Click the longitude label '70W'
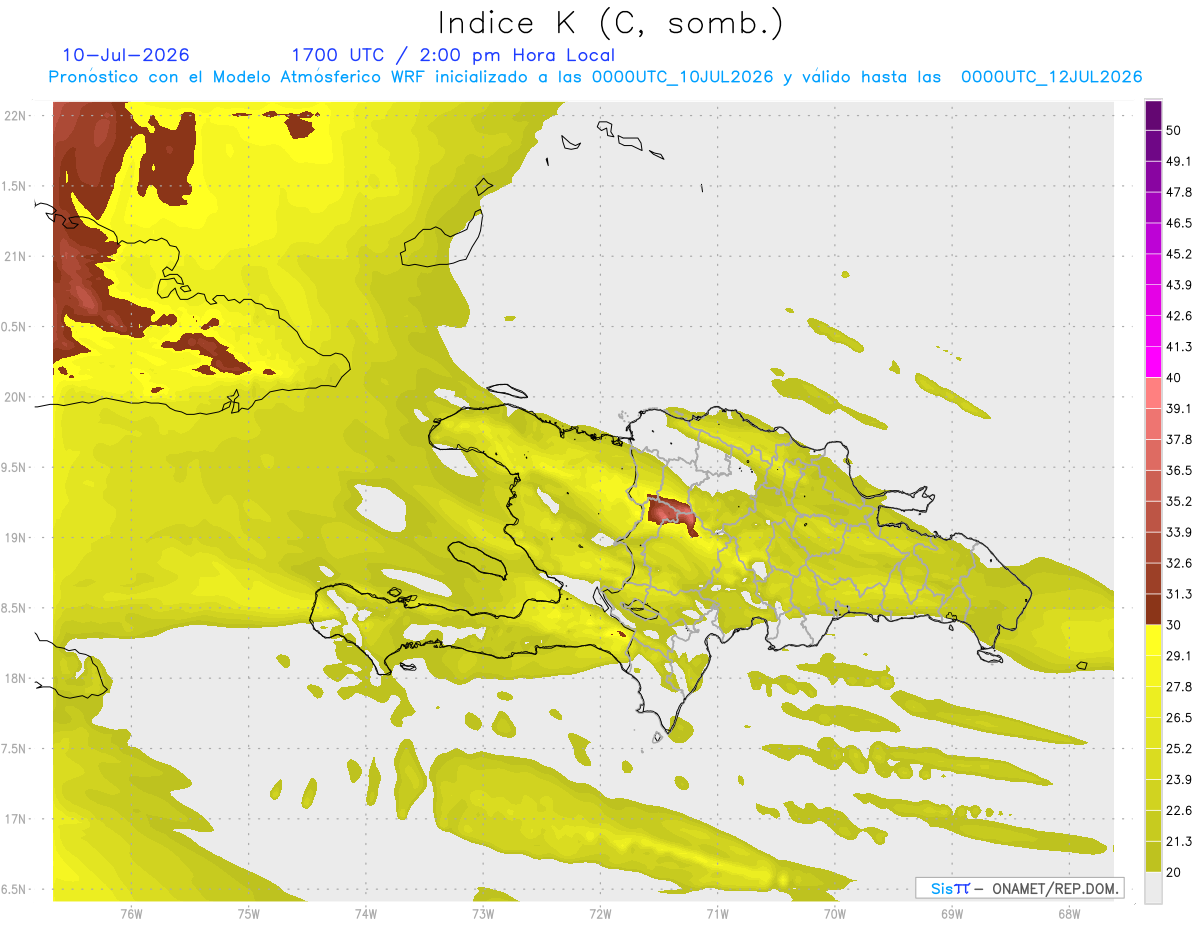Image resolution: width=1200 pixels, height=927 pixels. tap(835, 914)
